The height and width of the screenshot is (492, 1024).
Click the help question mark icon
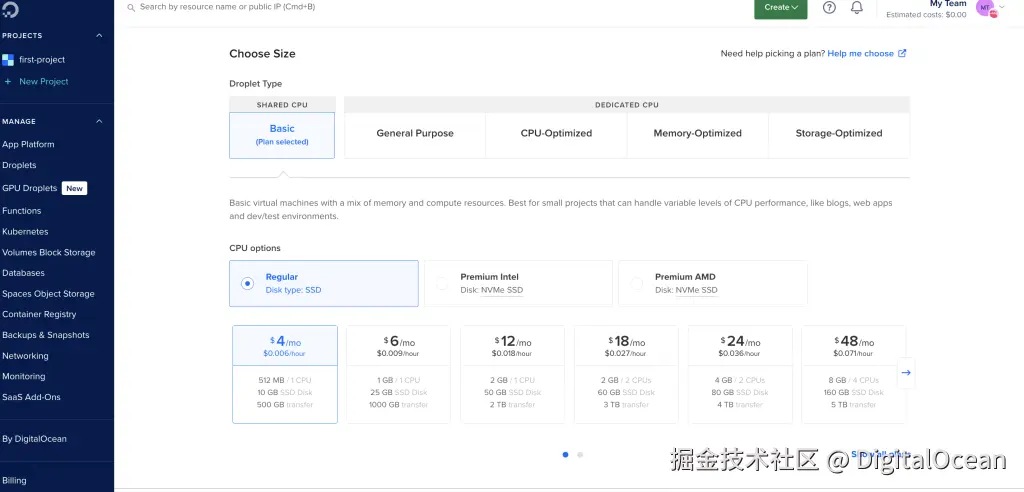pos(829,8)
